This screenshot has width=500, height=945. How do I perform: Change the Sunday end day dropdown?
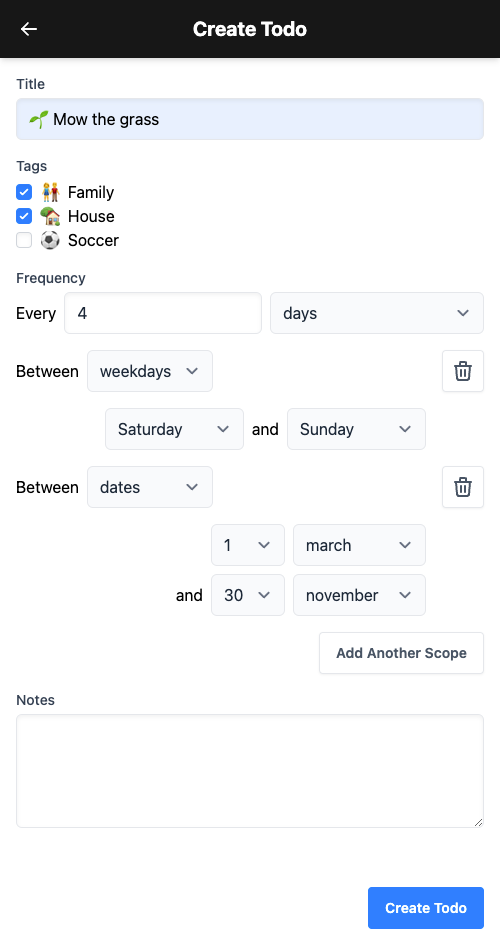356,429
